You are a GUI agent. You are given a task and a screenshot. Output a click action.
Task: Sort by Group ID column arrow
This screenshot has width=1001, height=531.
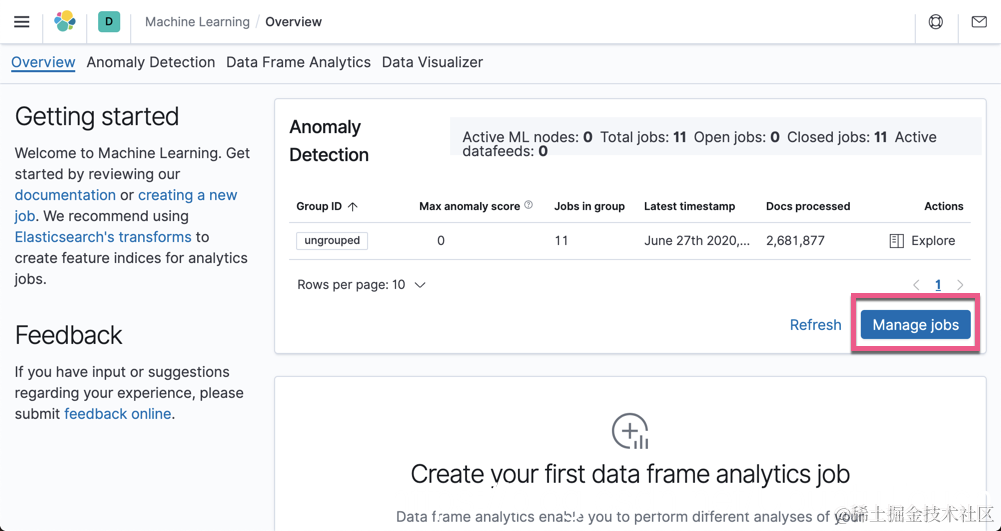tap(353, 207)
